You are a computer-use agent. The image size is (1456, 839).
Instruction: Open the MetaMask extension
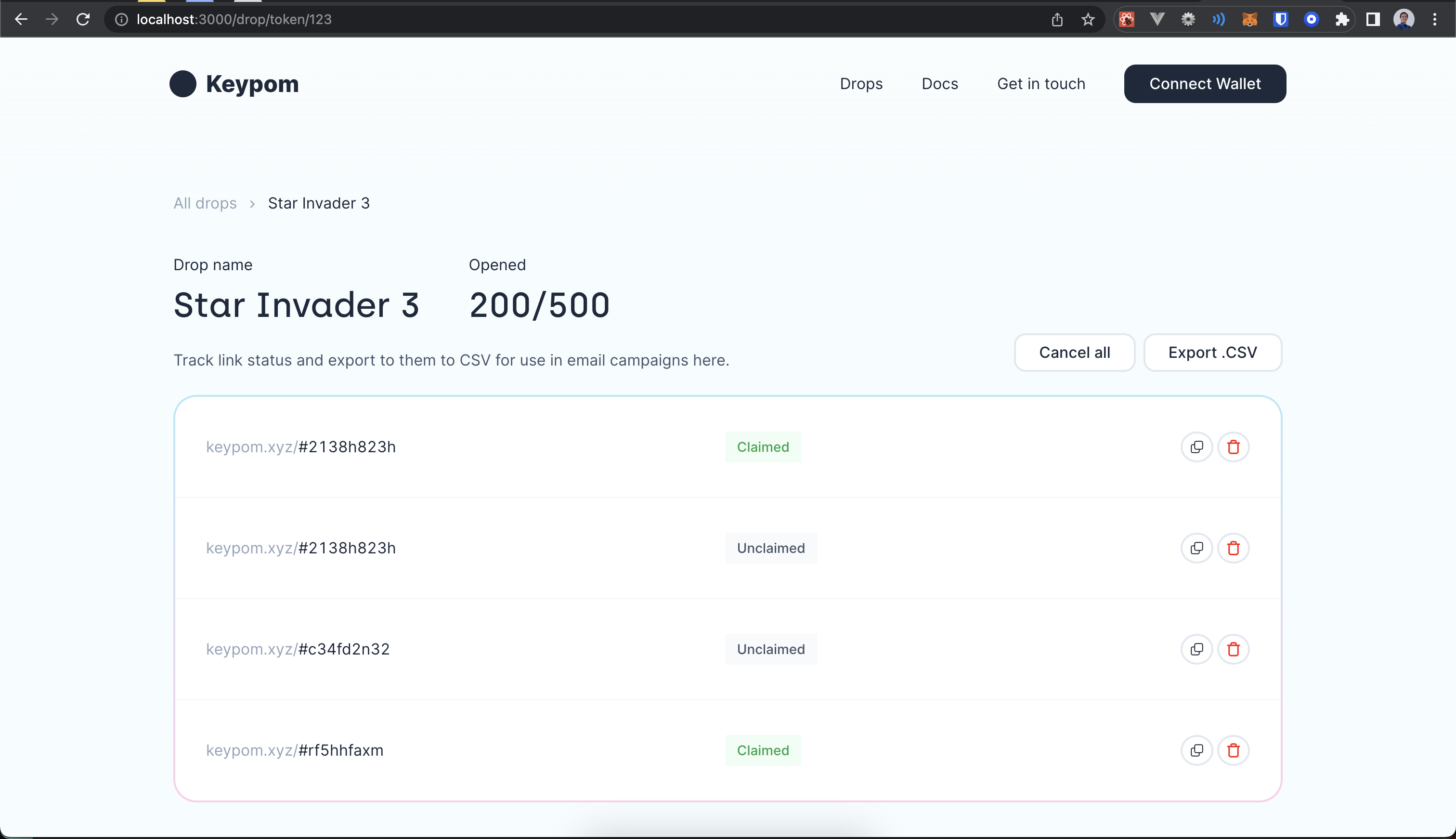tap(1250, 19)
